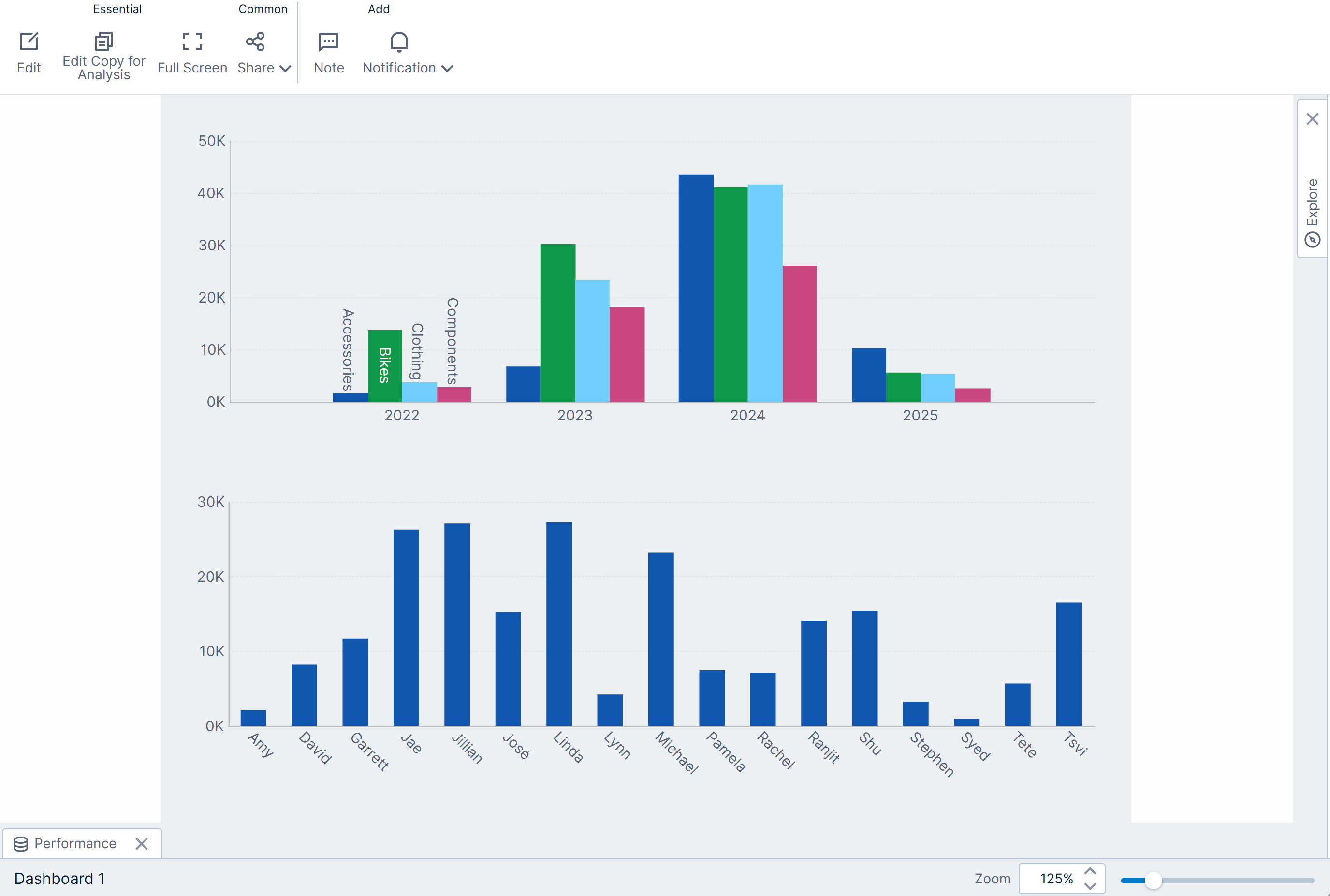Close the Explore side panel
1330x896 pixels.
[1312, 119]
